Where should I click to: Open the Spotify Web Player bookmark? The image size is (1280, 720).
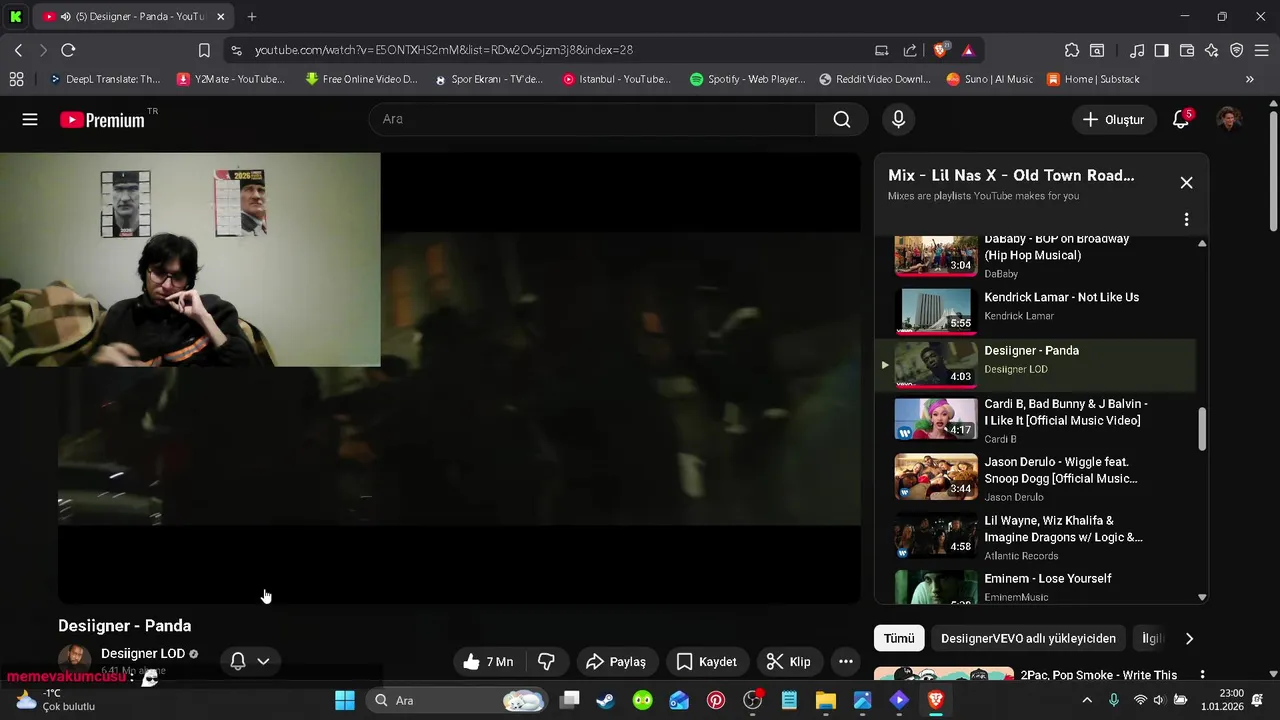[747, 79]
